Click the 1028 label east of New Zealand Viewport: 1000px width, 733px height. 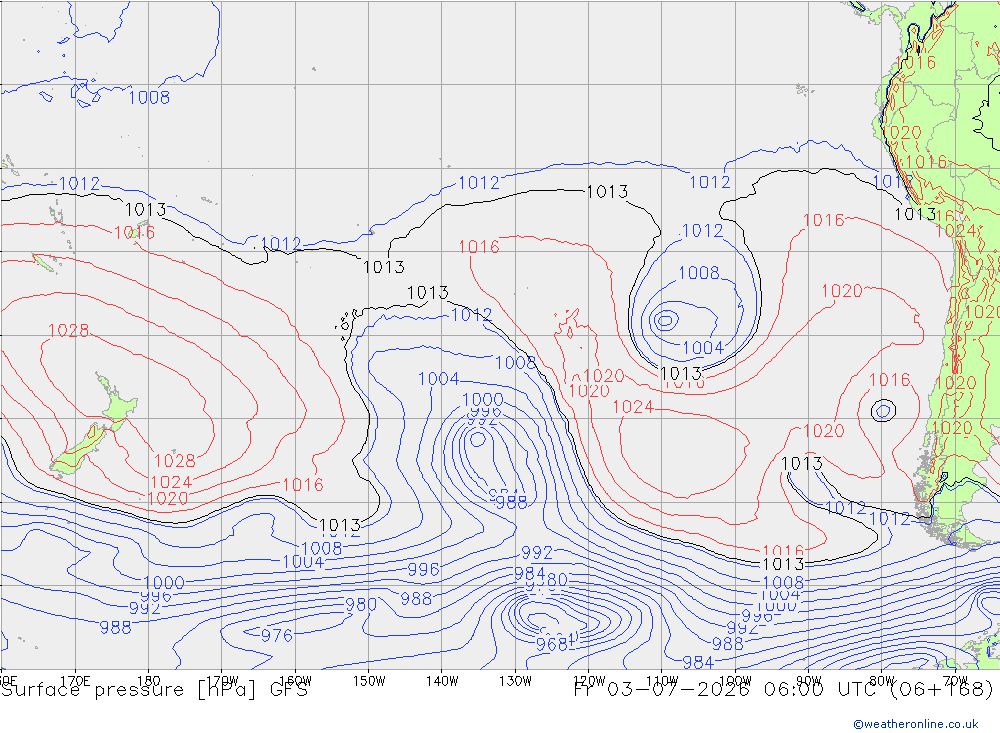pos(174,461)
